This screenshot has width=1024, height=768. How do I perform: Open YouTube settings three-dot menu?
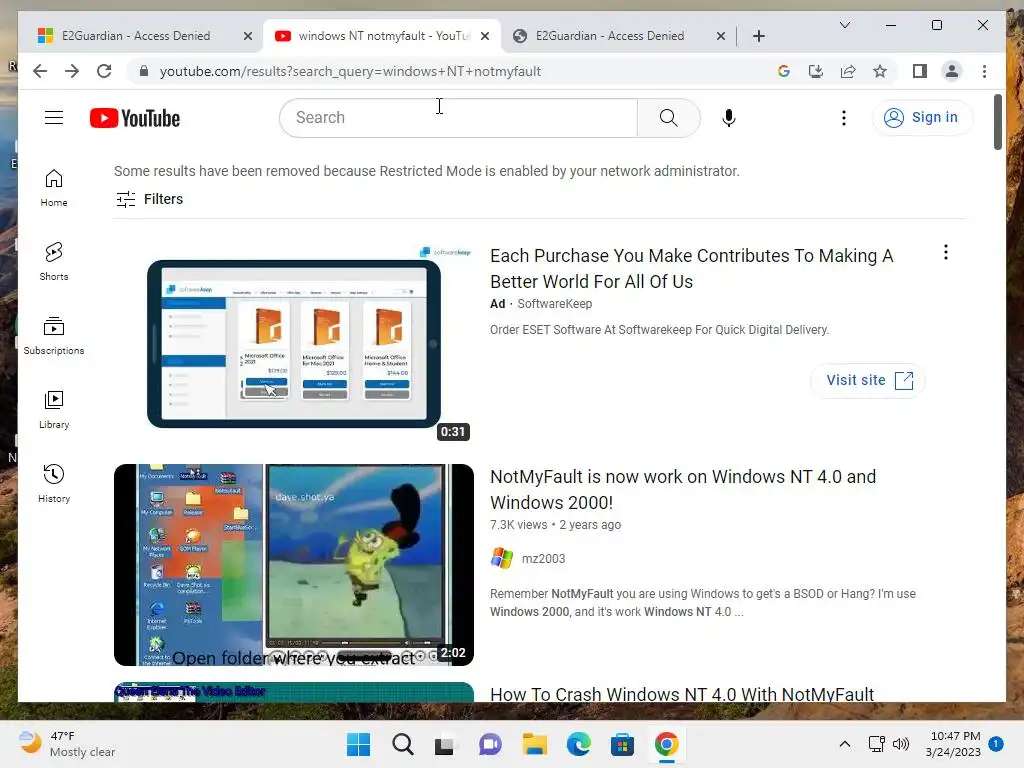[844, 118]
